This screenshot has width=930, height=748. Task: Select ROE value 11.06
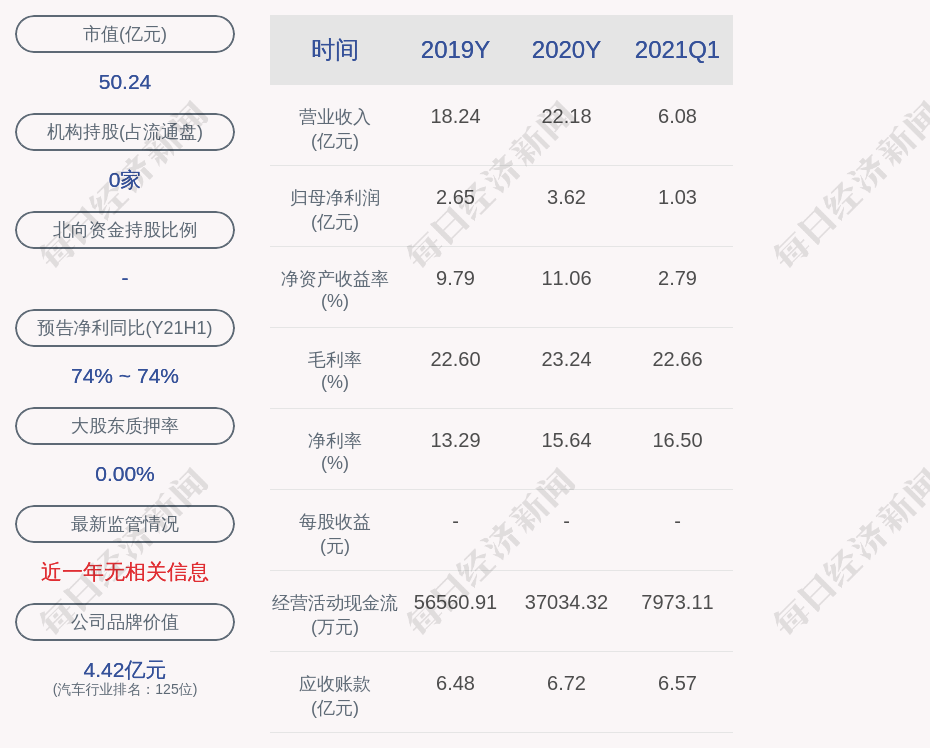[566, 278]
